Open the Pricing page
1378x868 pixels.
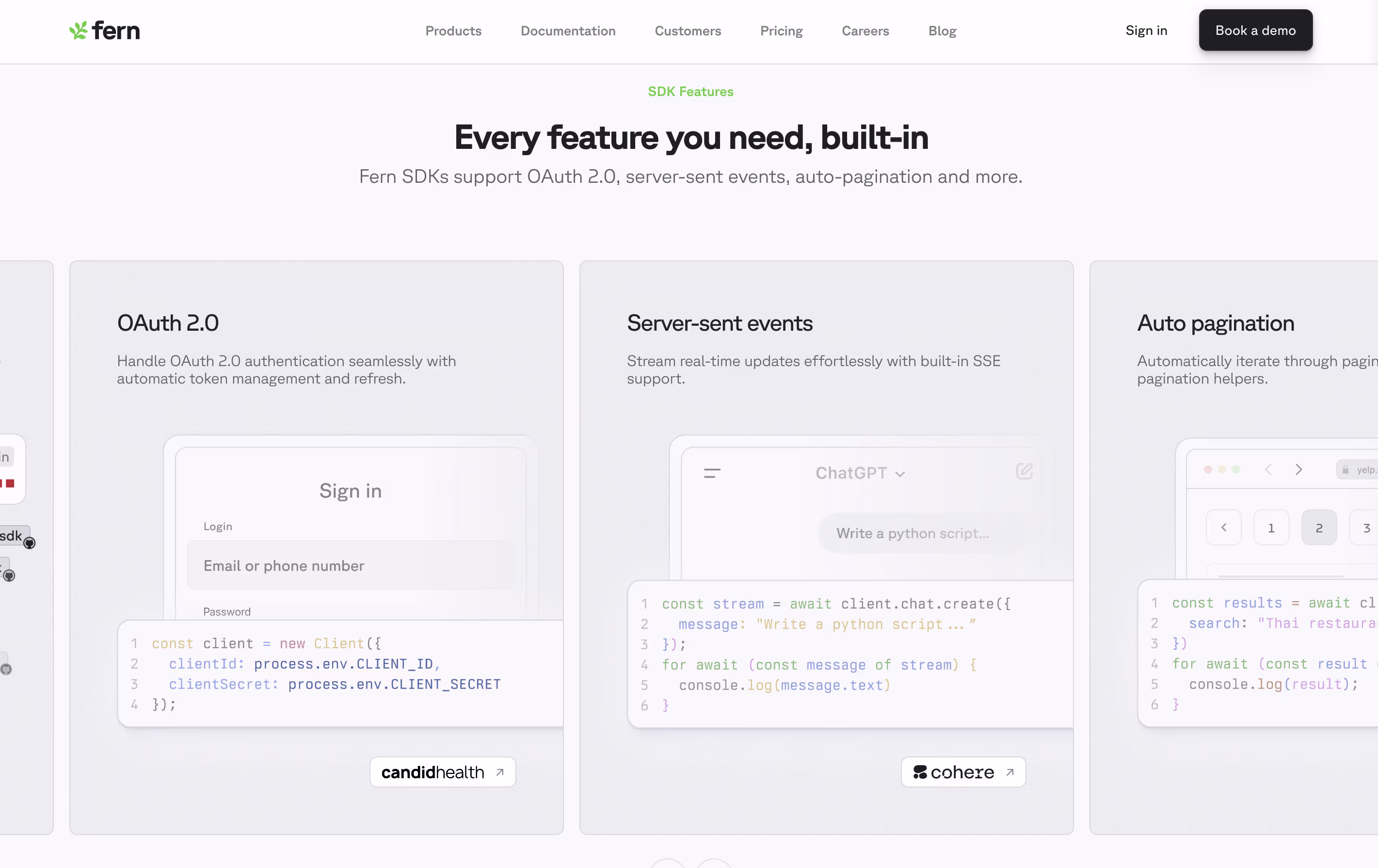[781, 31]
